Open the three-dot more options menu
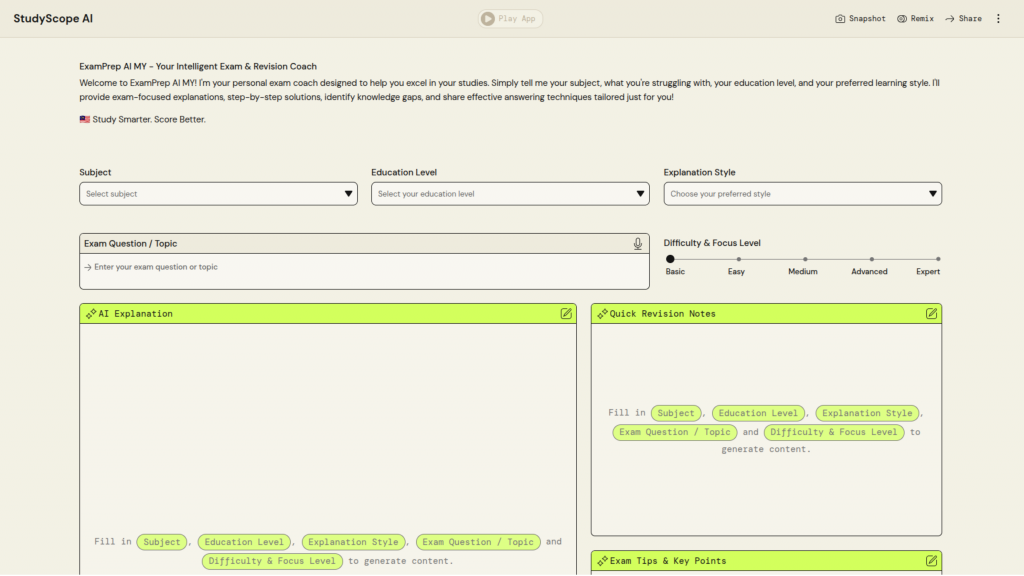 click(998, 19)
